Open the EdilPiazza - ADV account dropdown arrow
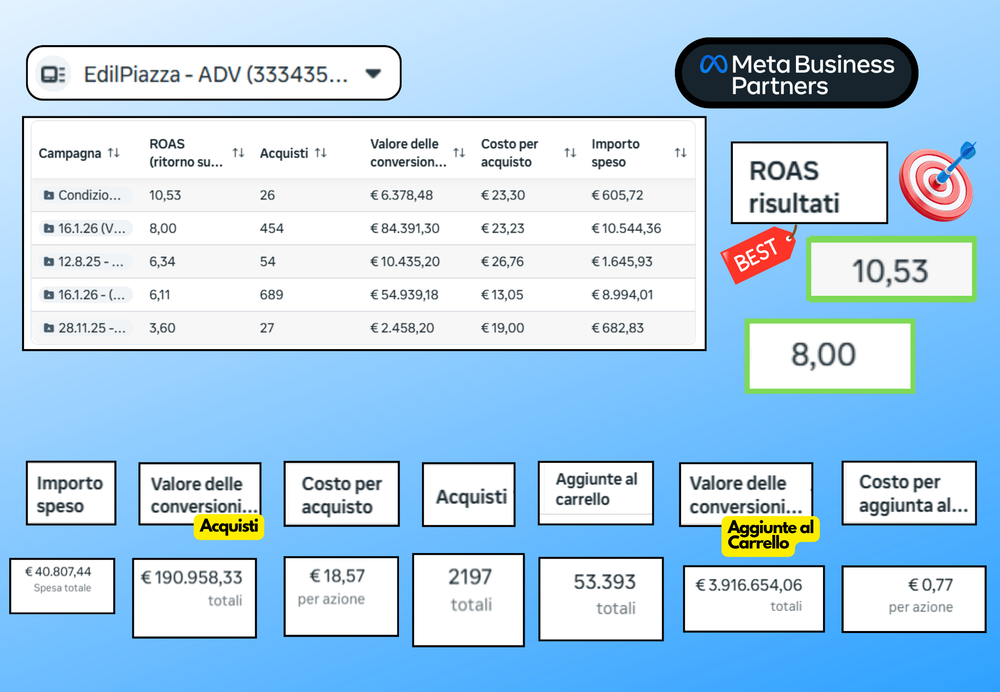Image resolution: width=1000 pixels, height=692 pixels. [373, 74]
